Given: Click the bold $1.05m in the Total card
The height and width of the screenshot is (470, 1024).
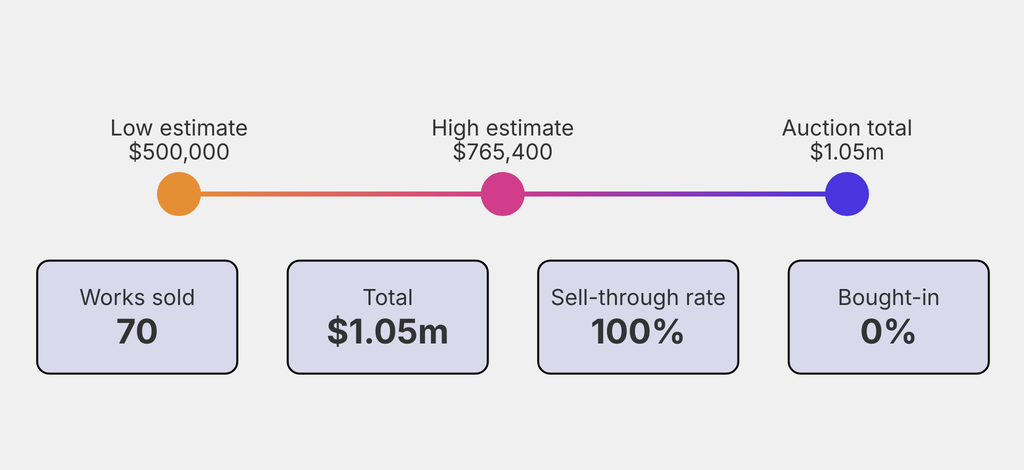Looking at the screenshot, I should click(388, 332).
